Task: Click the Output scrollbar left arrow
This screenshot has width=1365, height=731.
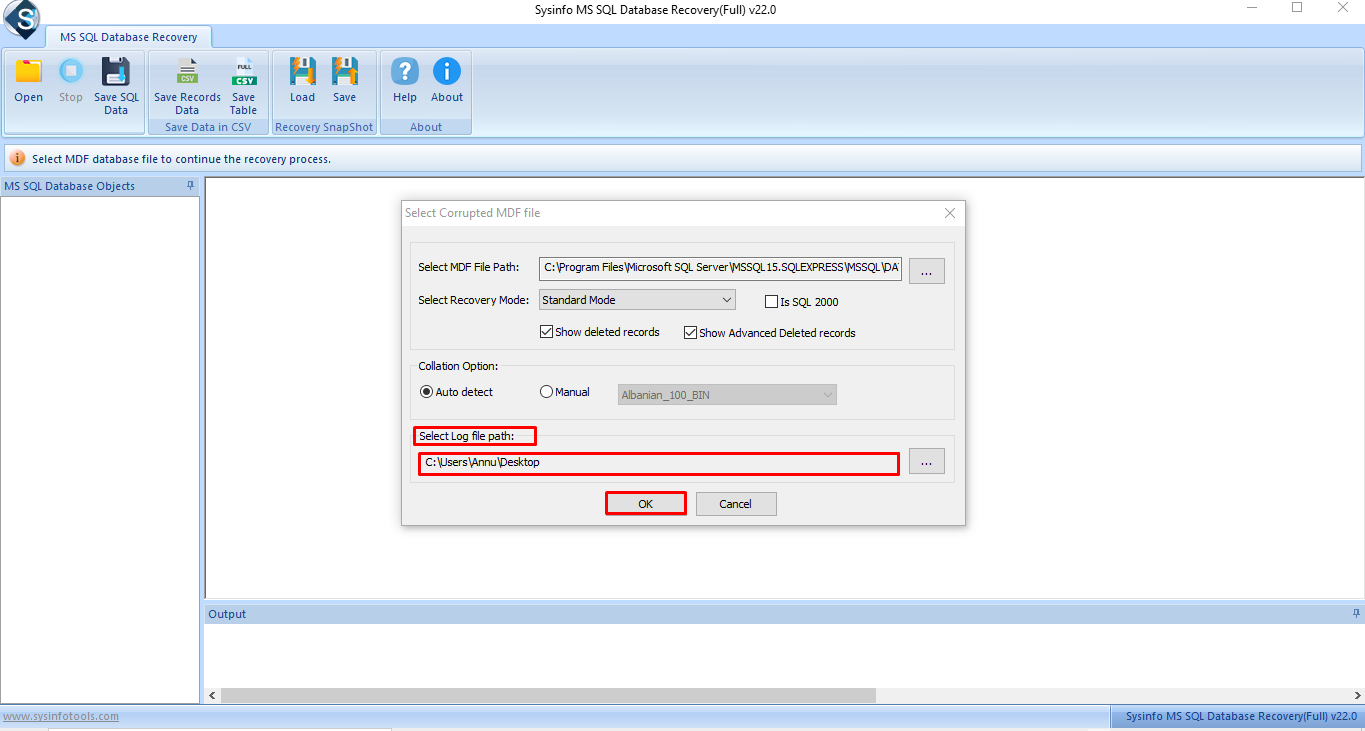Action: [212, 695]
